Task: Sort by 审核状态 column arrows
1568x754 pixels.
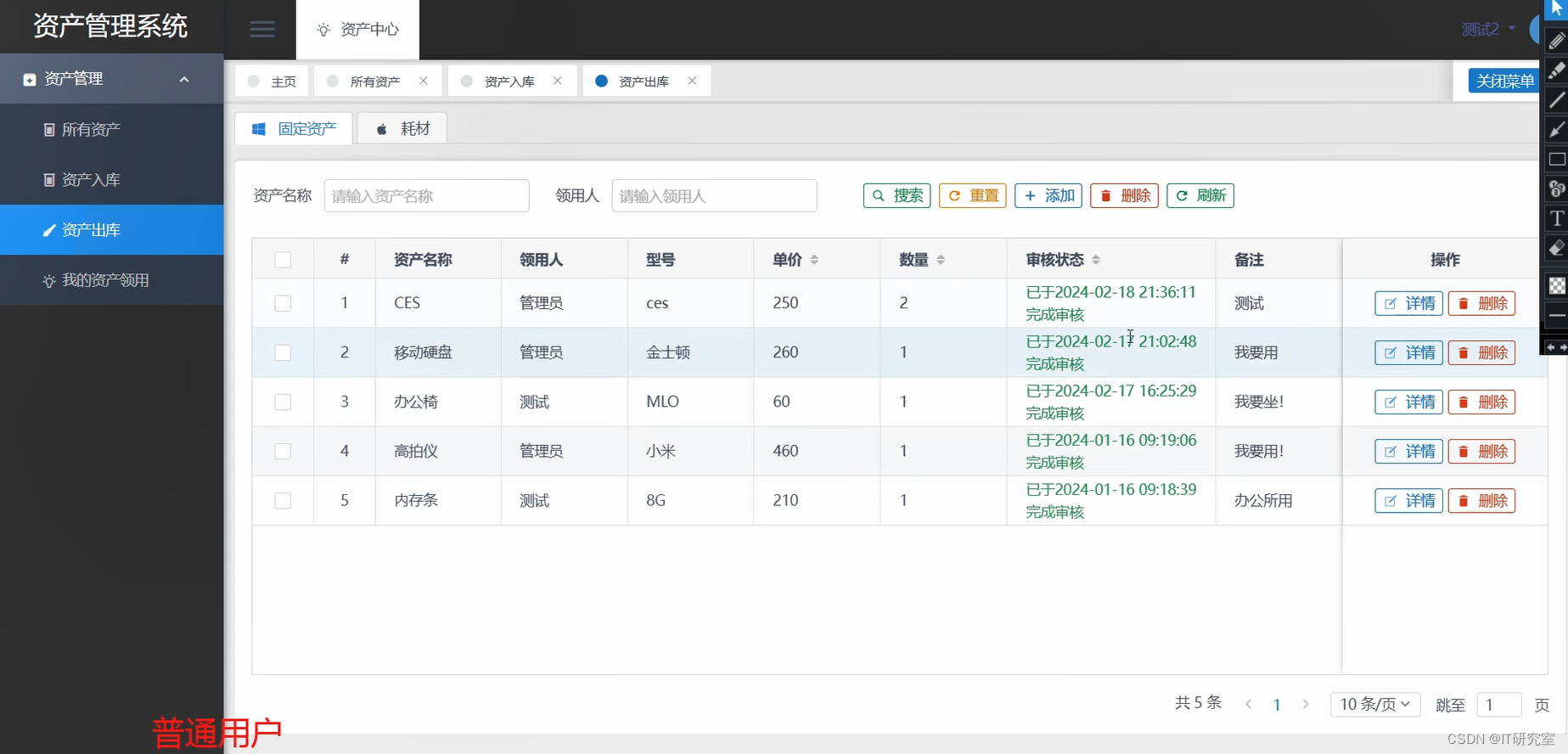Action: click(1096, 260)
